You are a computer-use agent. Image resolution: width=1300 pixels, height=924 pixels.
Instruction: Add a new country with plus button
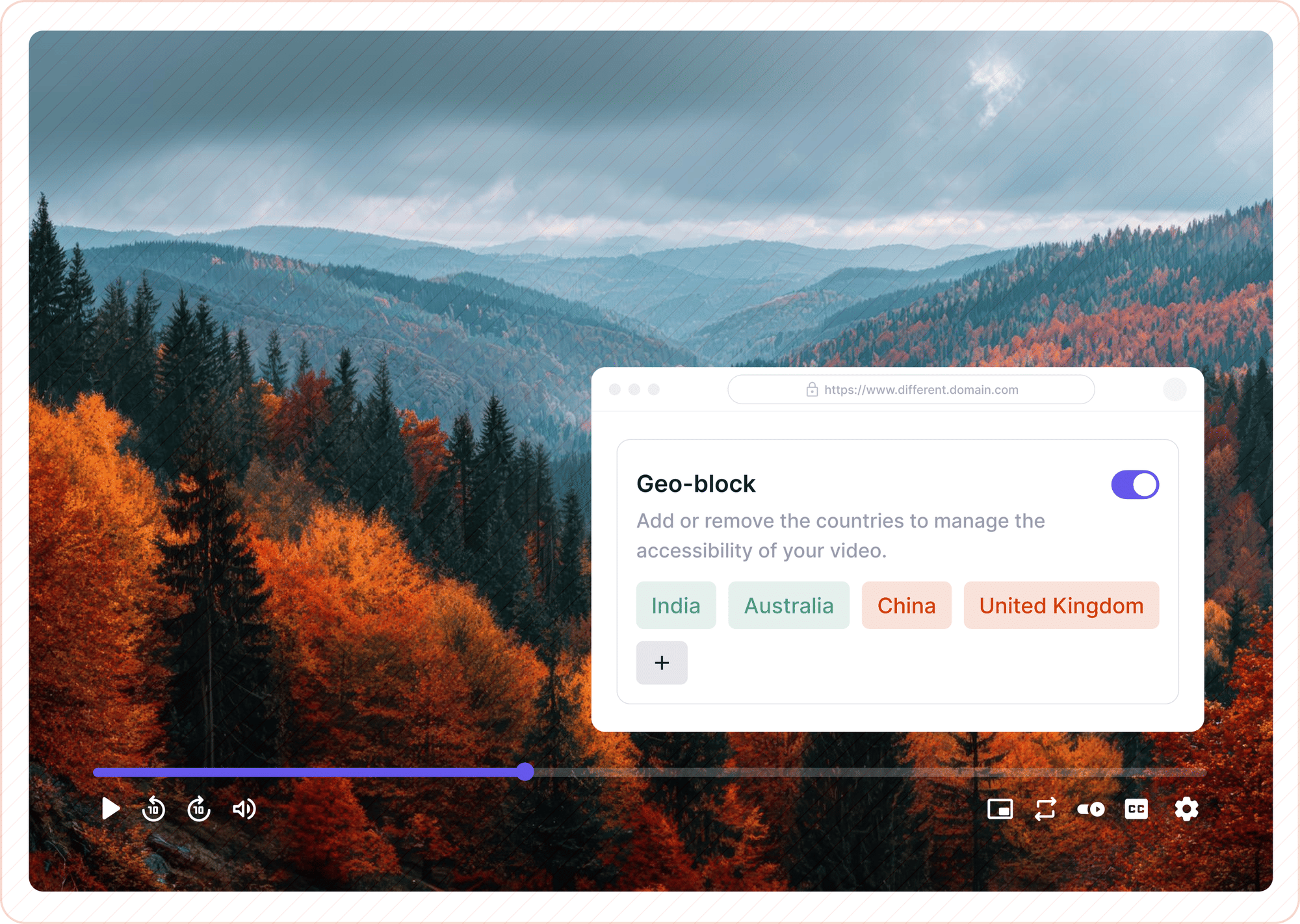point(662,663)
